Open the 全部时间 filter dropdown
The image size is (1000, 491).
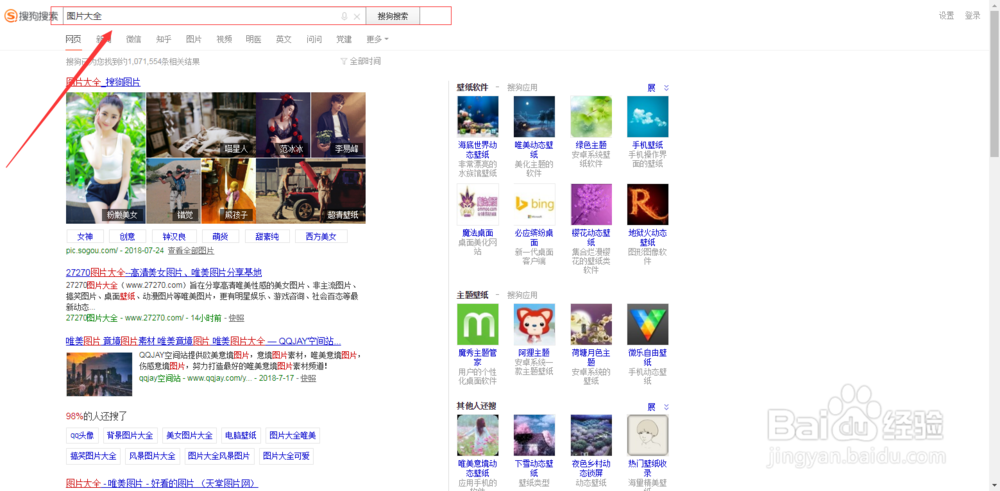(361, 61)
